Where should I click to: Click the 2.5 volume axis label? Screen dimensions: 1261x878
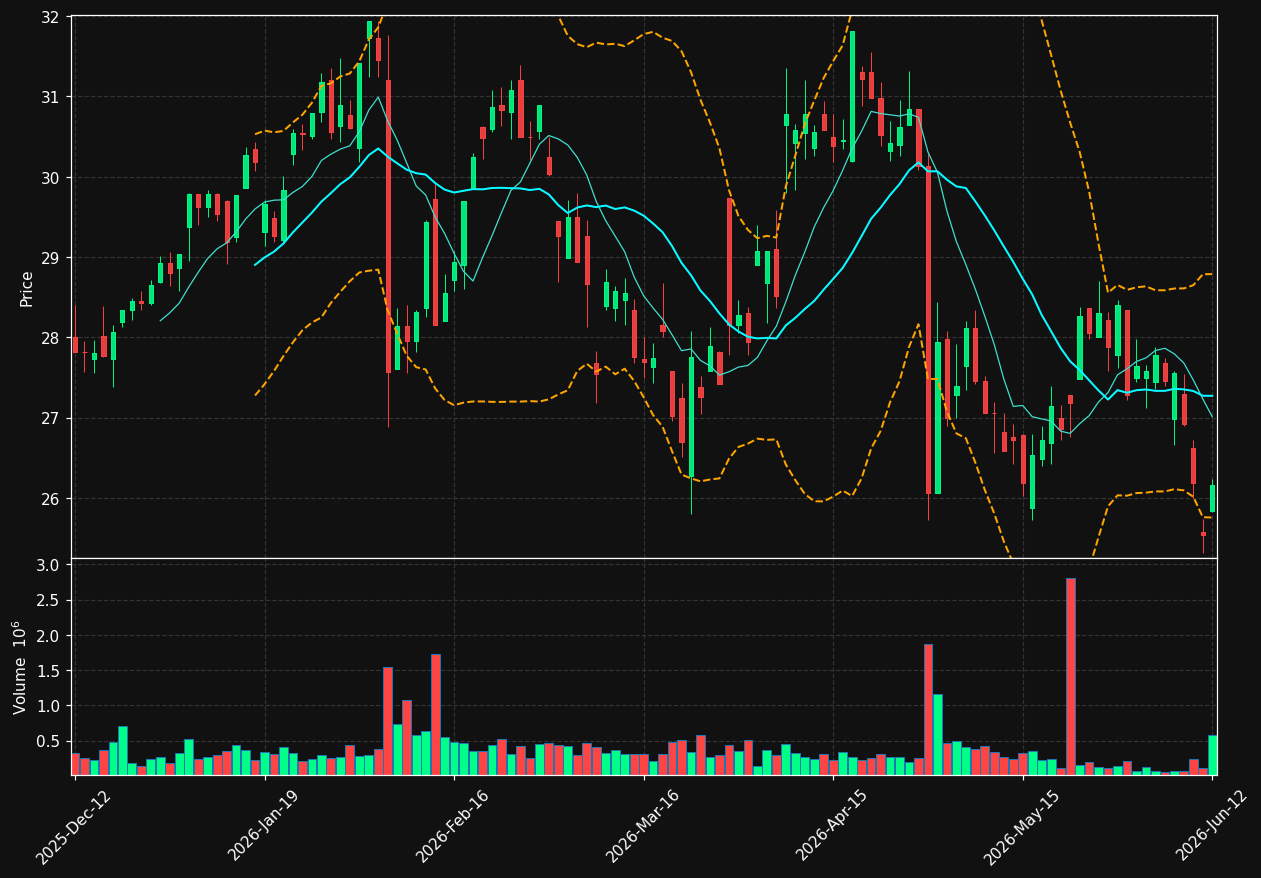(47, 601)
